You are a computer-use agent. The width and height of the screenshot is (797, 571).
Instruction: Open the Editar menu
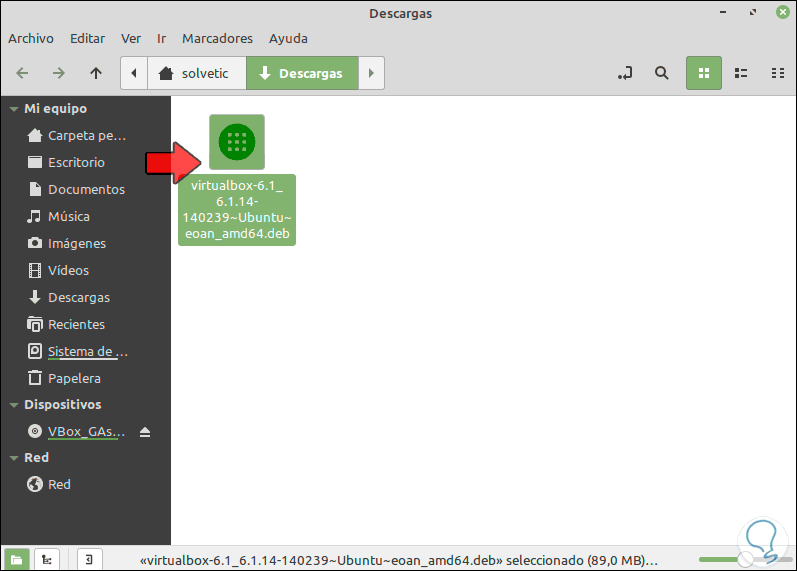(87, 38)
